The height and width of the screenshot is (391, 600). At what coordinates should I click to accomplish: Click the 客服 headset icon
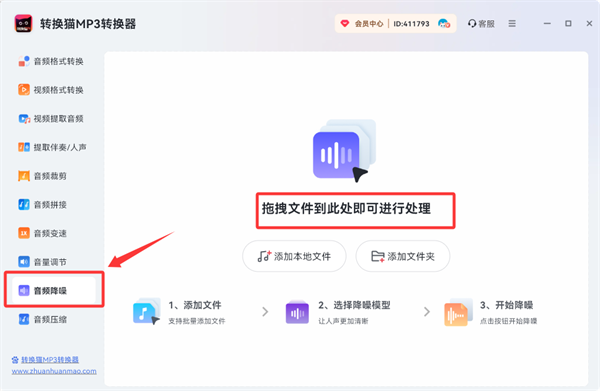click(x=472, y=24)
